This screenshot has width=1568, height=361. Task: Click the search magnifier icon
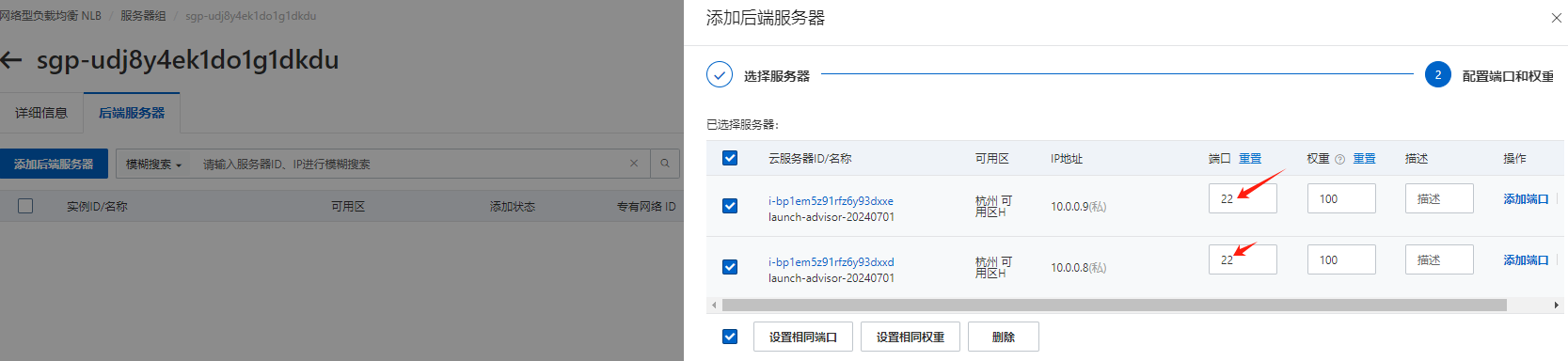point(664,164)
